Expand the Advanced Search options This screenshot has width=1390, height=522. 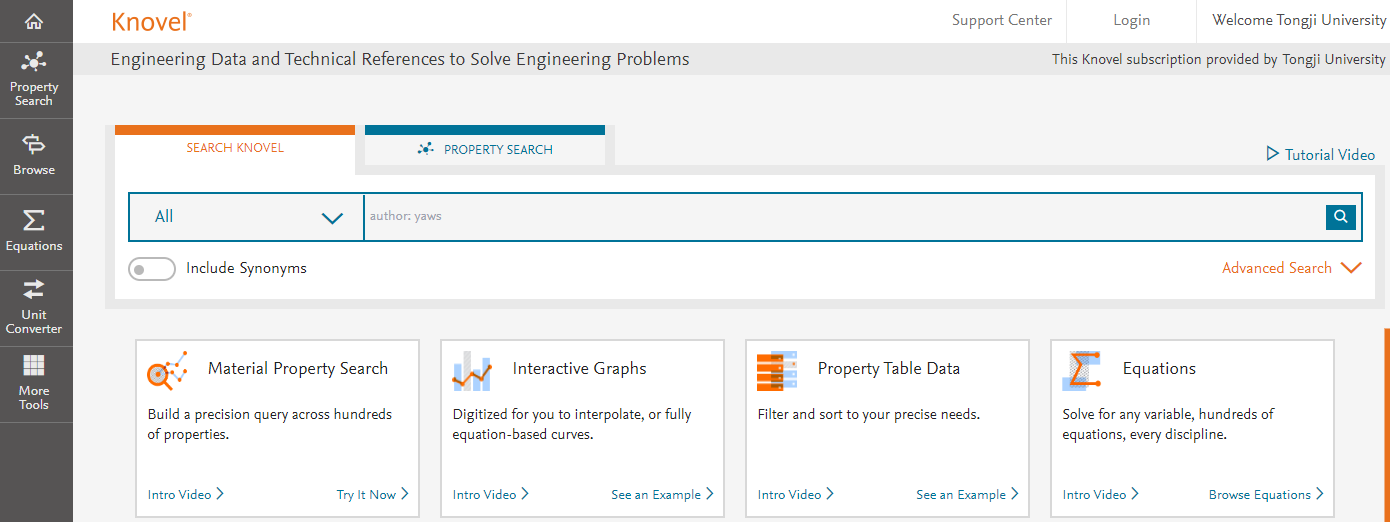click(1291, 268)
